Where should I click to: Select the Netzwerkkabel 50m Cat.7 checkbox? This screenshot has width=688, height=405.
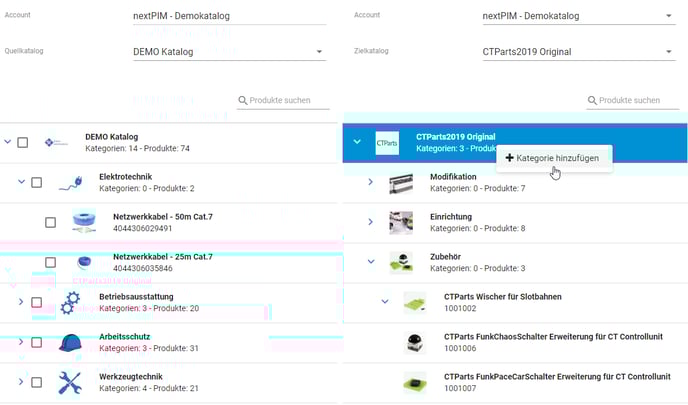(50, 222)
